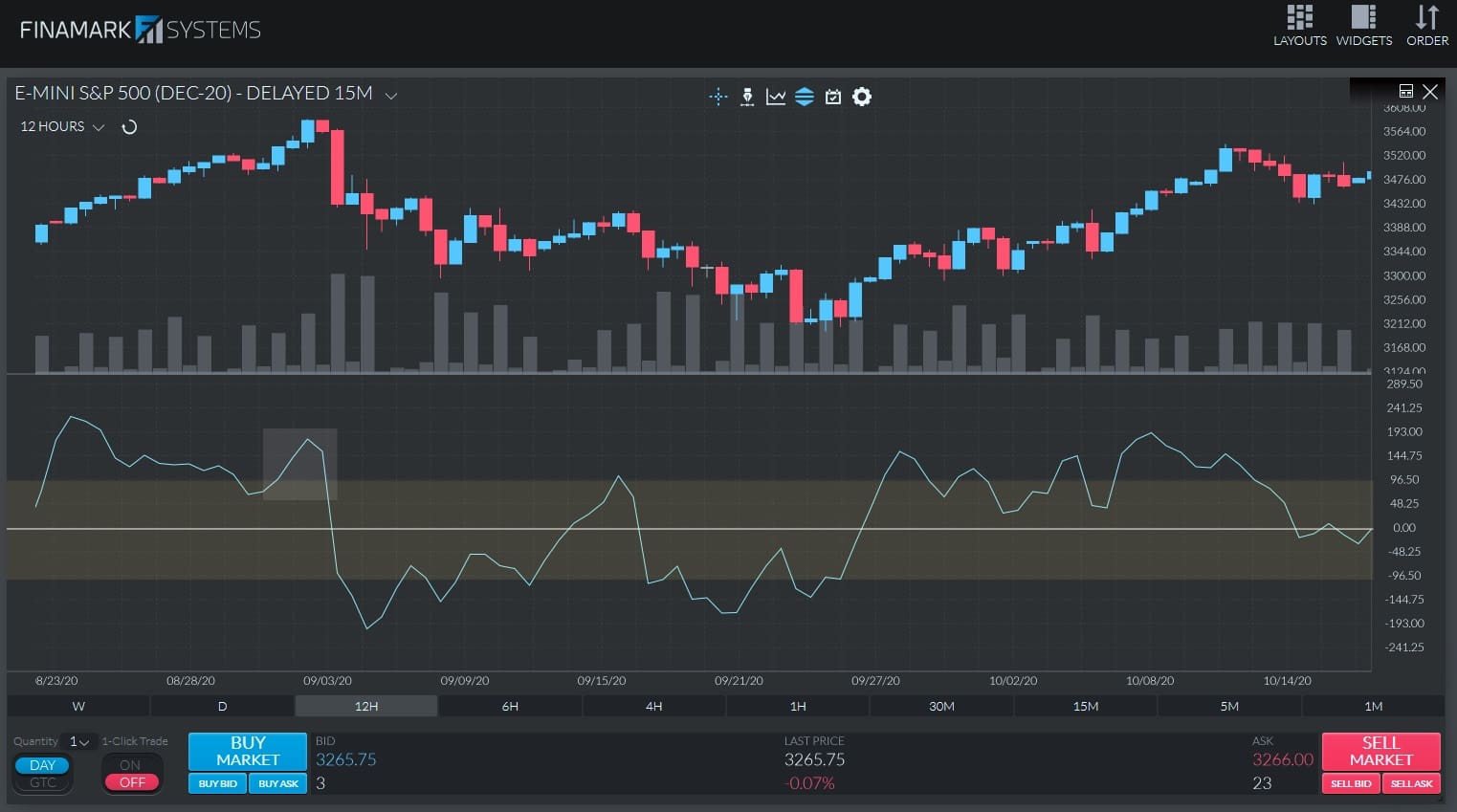Click the SELL ASK button
The width and height of the screenshot is (1457, 812).
[x=1411, y=782]
